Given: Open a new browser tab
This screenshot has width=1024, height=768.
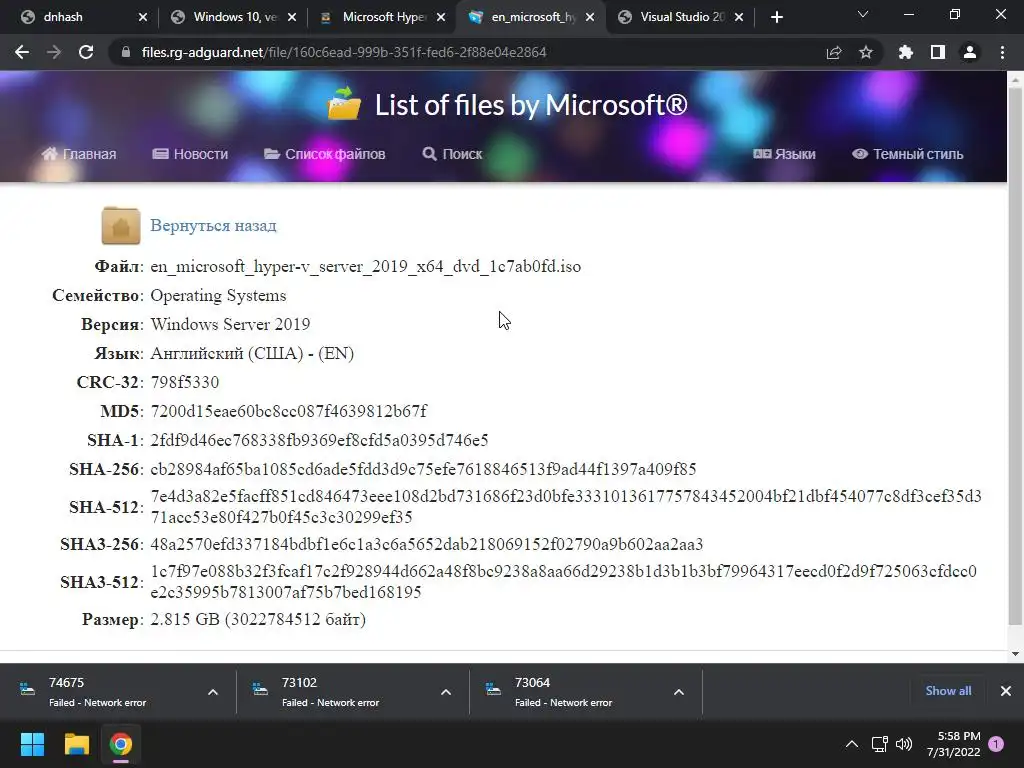Looking at the screenshot, I should coord(776,17).
